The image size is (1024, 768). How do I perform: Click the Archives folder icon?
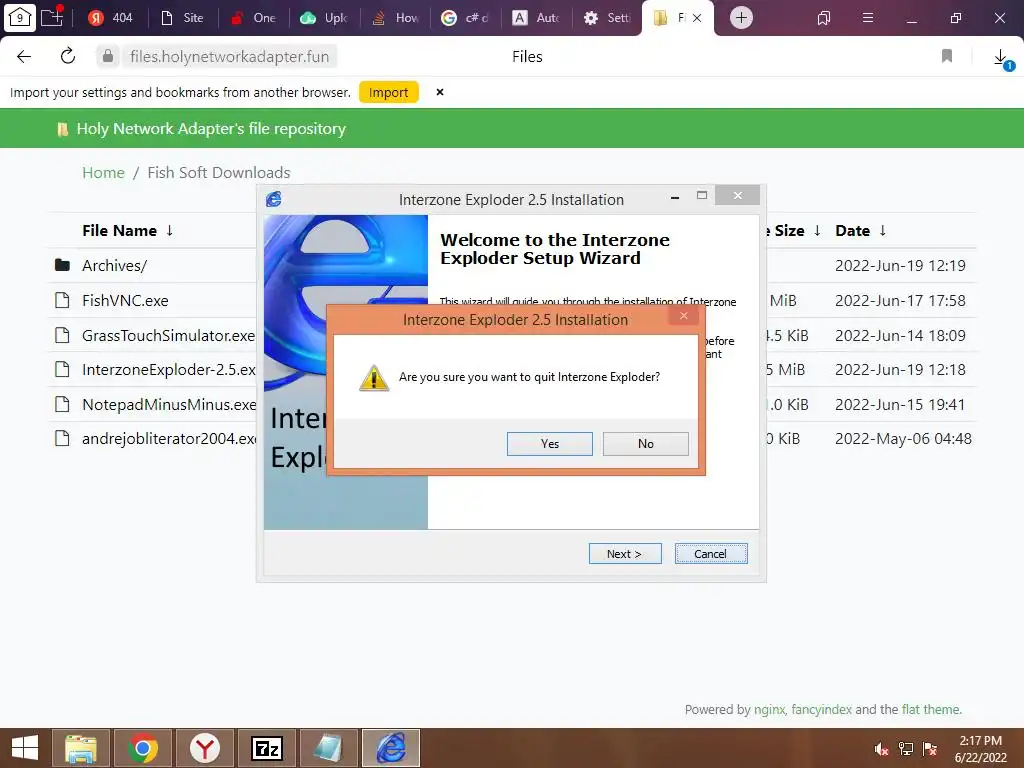click(62, 265)
